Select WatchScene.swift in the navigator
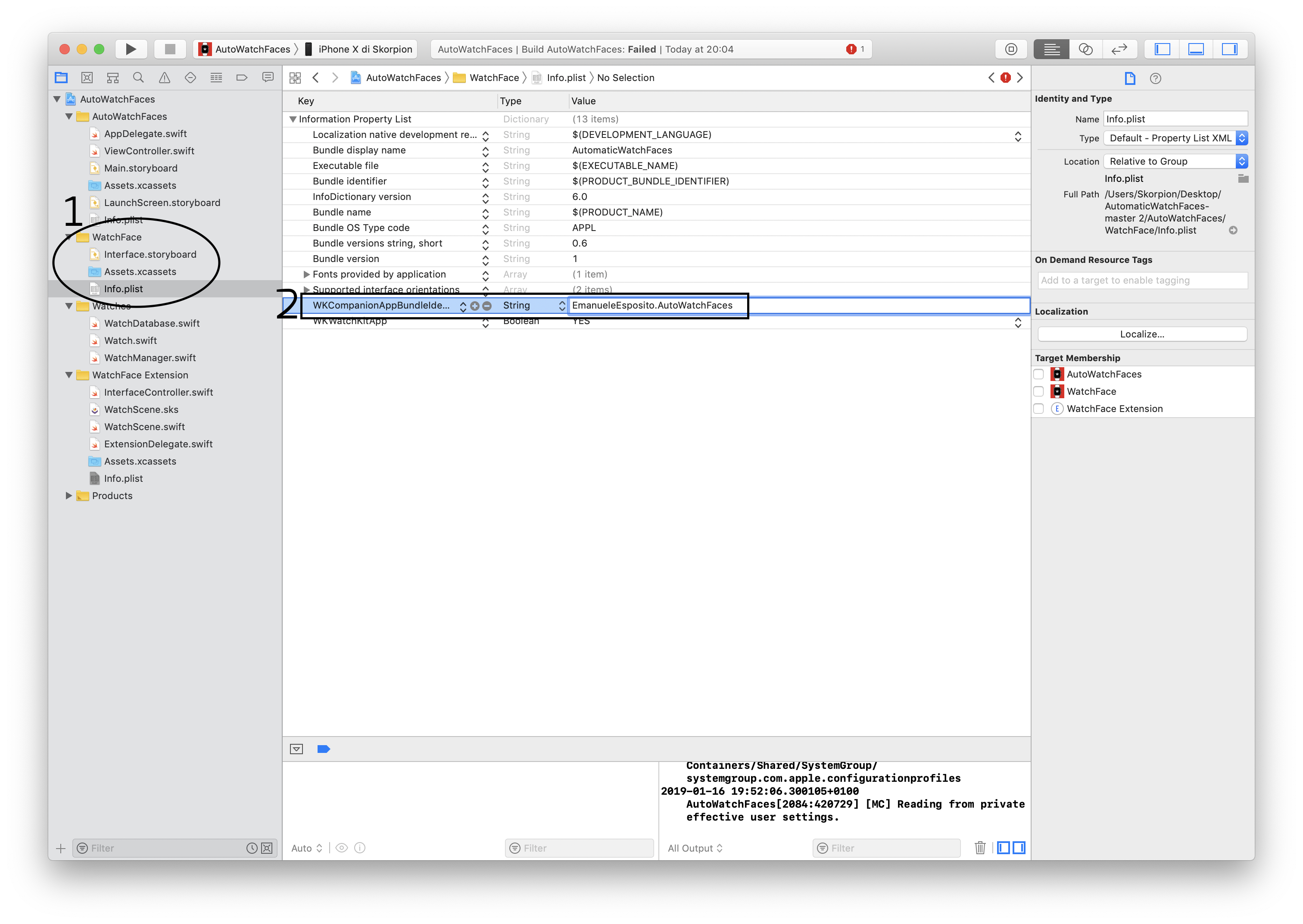 pos(144,427)
